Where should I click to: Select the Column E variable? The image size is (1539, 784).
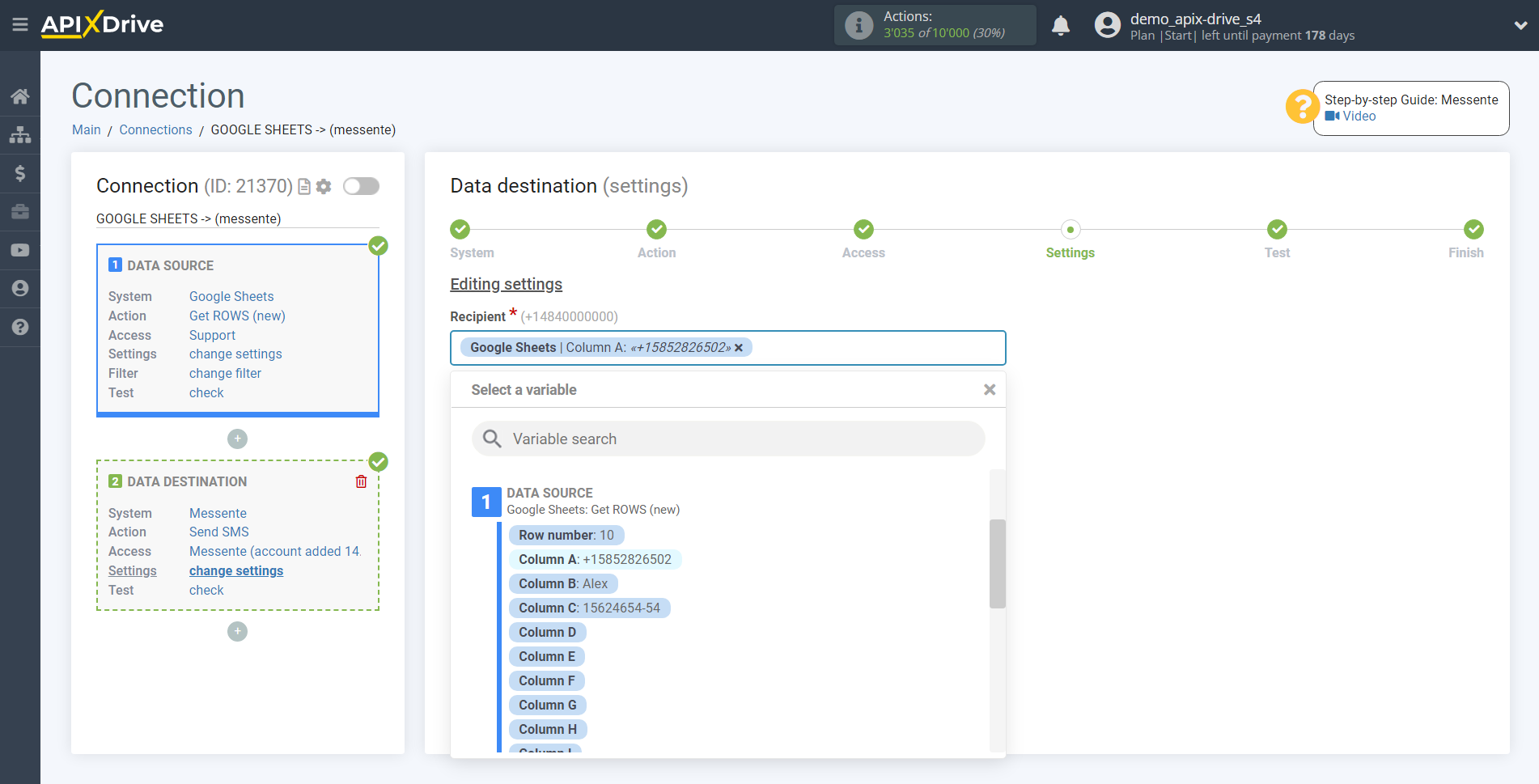tap(547, 656)
